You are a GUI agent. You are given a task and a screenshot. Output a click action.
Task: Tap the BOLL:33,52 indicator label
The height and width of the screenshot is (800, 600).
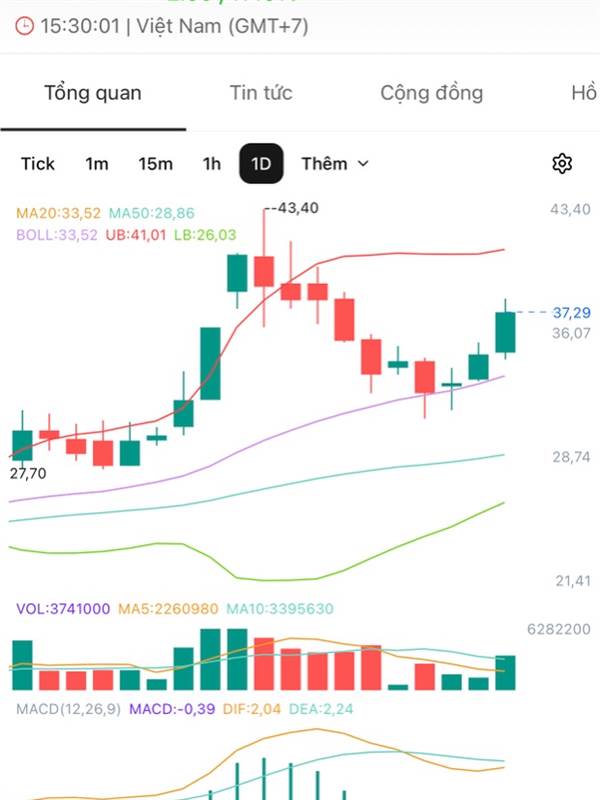point(57,235)
